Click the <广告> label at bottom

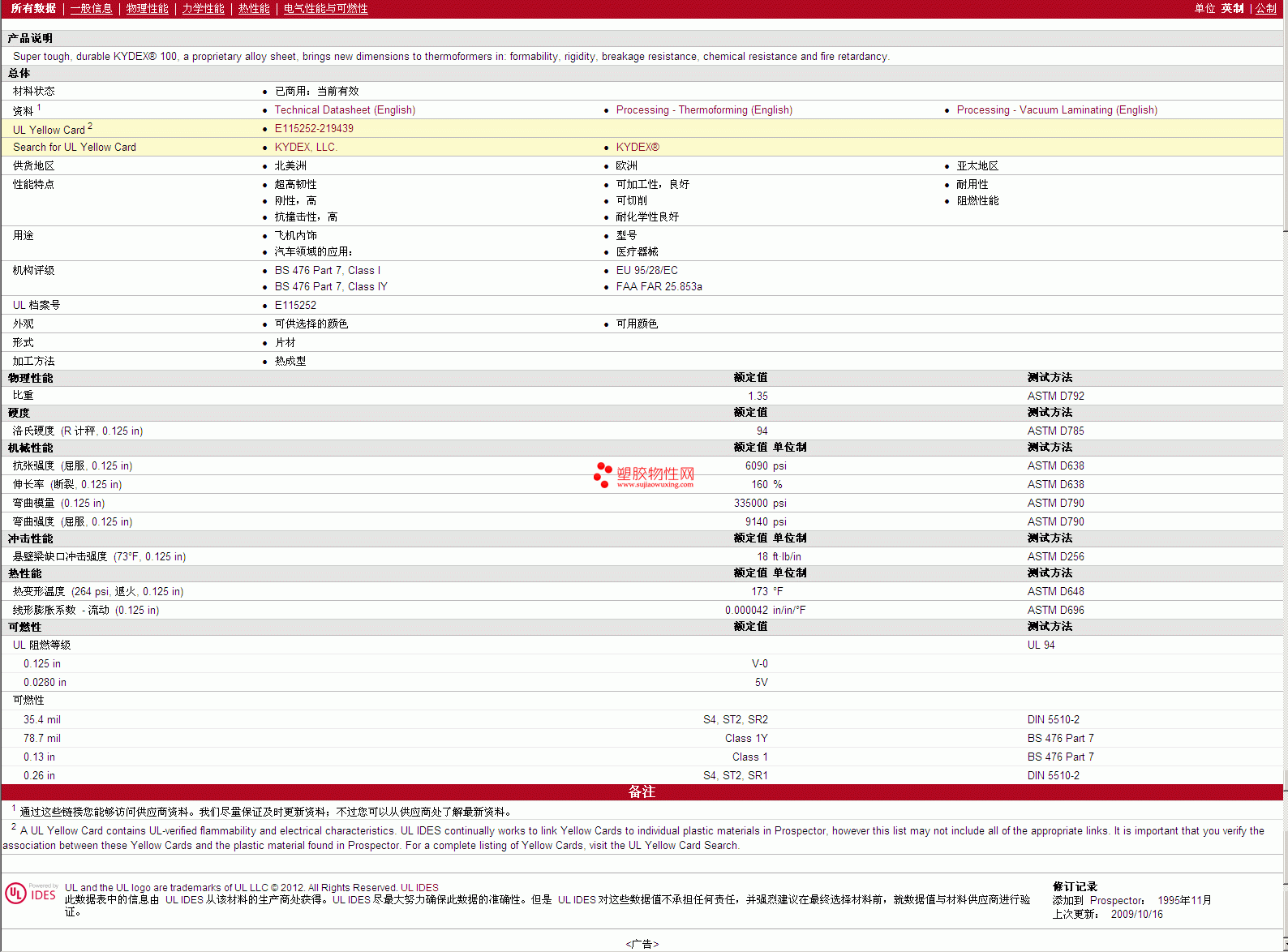coord(642,944)
